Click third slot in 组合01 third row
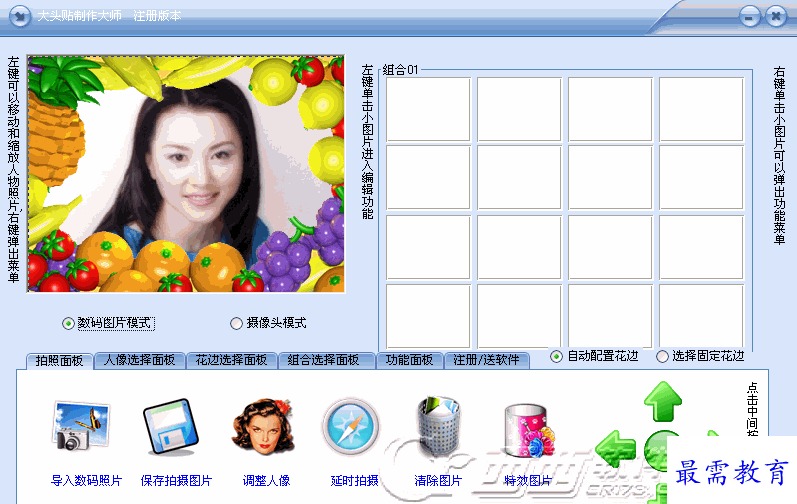 click(610, 247)
